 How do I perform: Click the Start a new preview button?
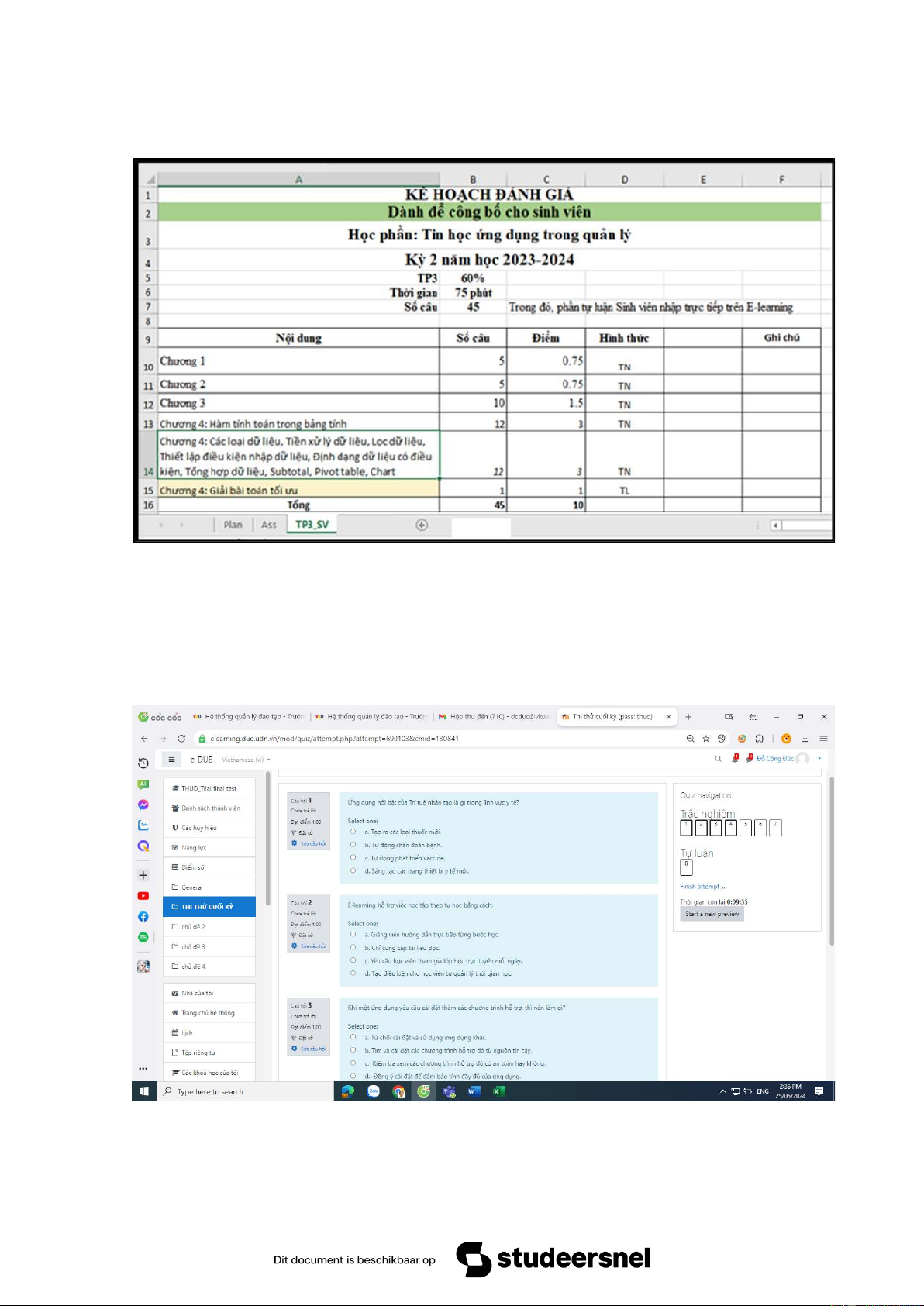[712, 914]
